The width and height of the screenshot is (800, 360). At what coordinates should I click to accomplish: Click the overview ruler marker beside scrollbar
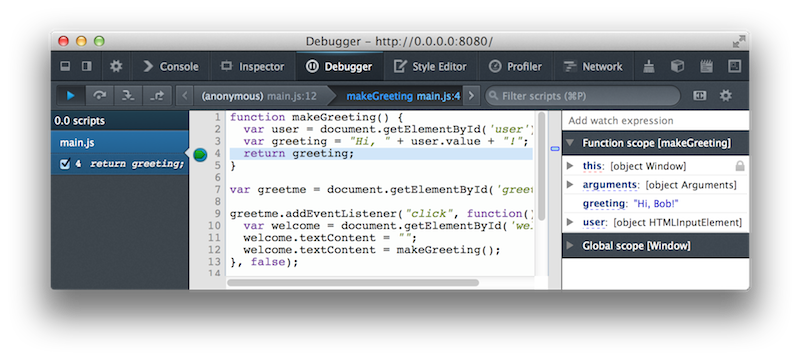tap(555, 149)
